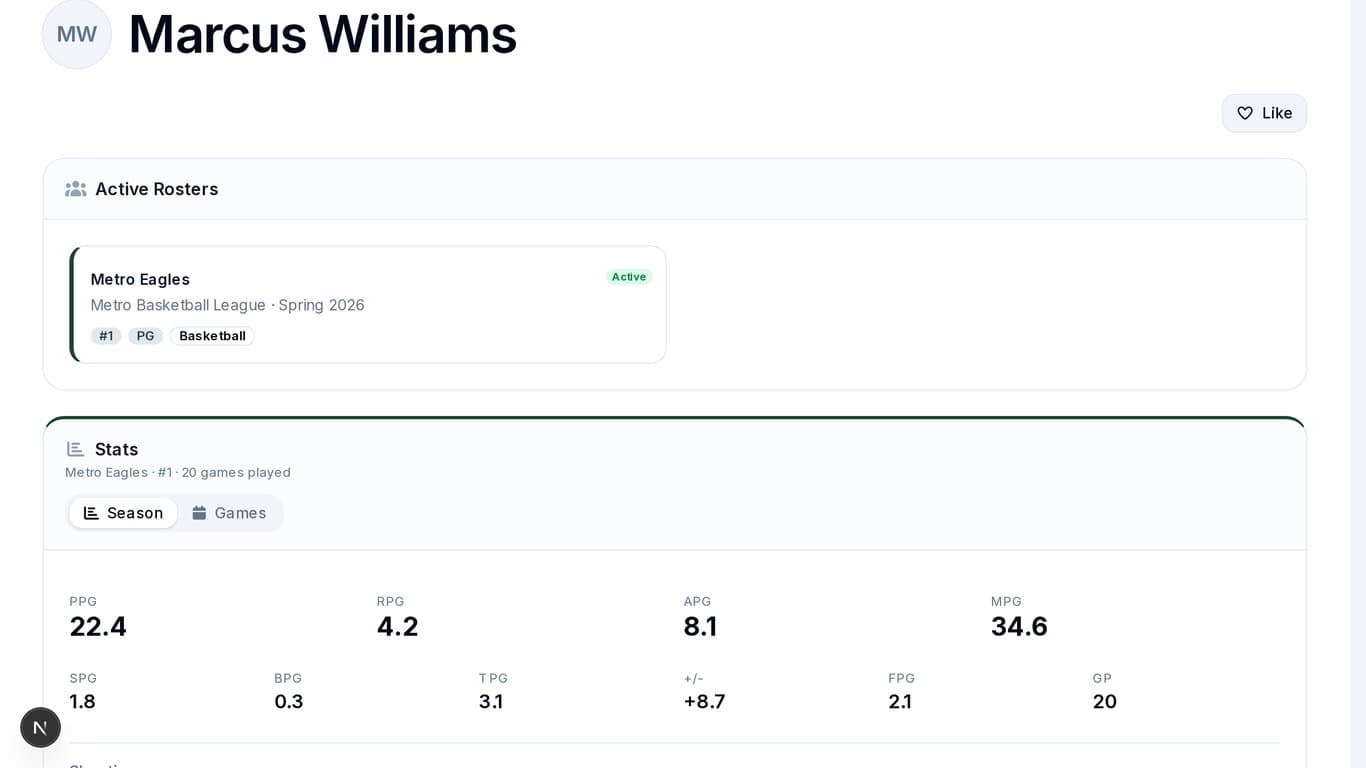This screenshot has height=768, width=1366.
Task: Click the Active Rosters people icon
Action: [x=75, y=189]
